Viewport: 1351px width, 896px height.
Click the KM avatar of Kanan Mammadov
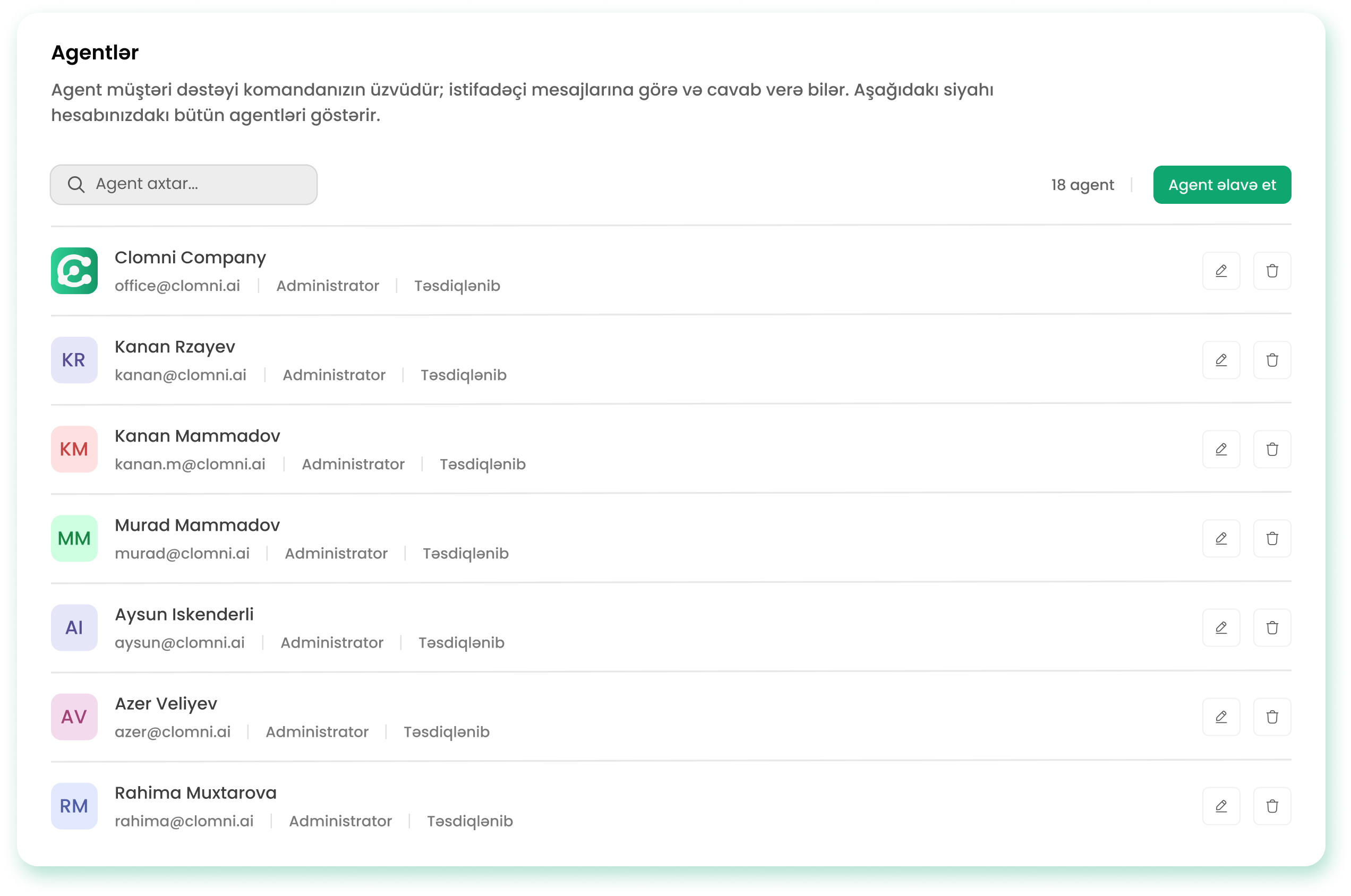[74, 449]
